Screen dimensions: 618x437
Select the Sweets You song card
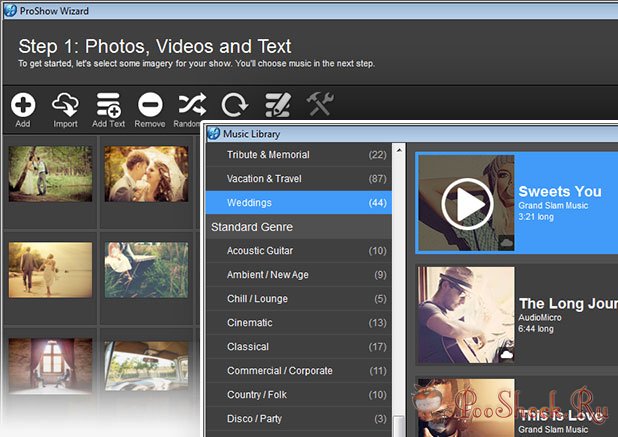[x=517, y=203]
